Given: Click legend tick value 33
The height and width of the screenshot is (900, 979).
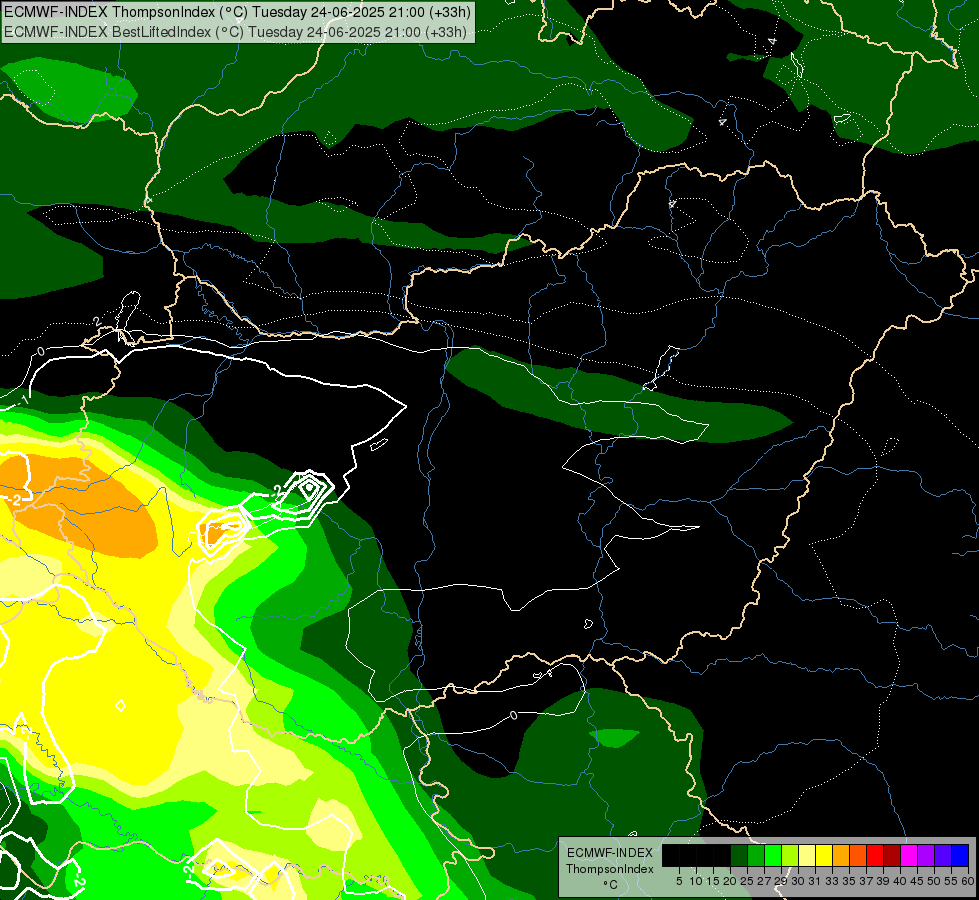Looking at the screenshot, I should (832, 881).
